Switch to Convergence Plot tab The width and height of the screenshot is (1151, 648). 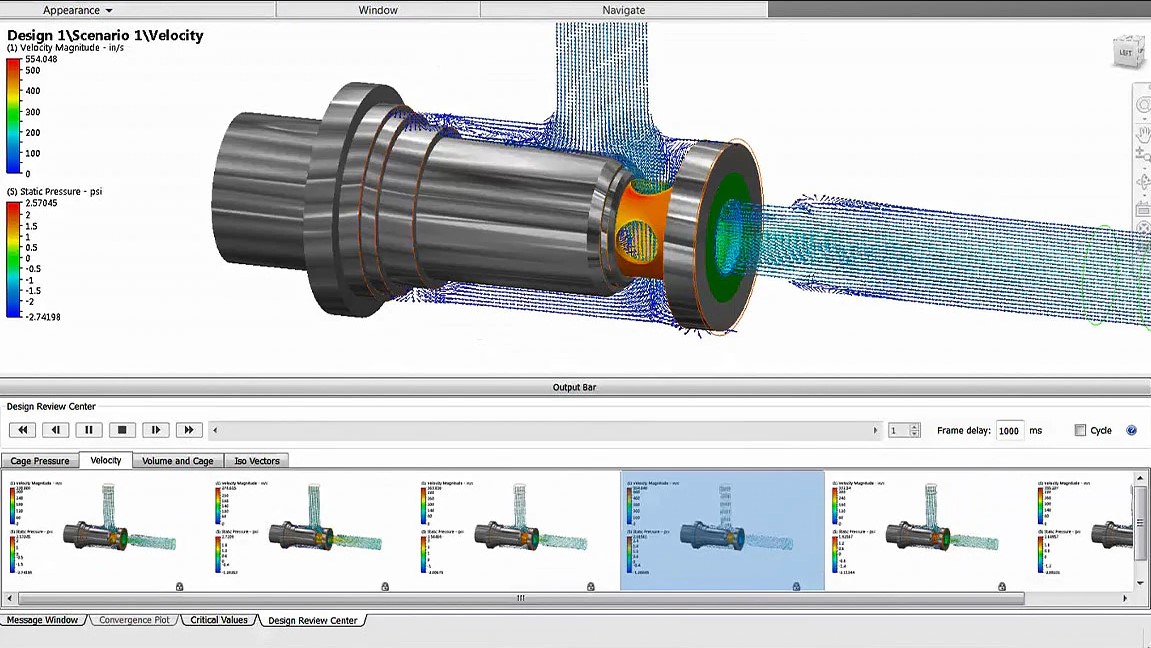[134, 620]
